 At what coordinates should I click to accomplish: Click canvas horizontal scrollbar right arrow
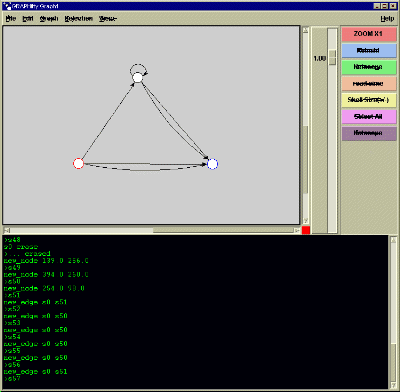tap(296, 230)
